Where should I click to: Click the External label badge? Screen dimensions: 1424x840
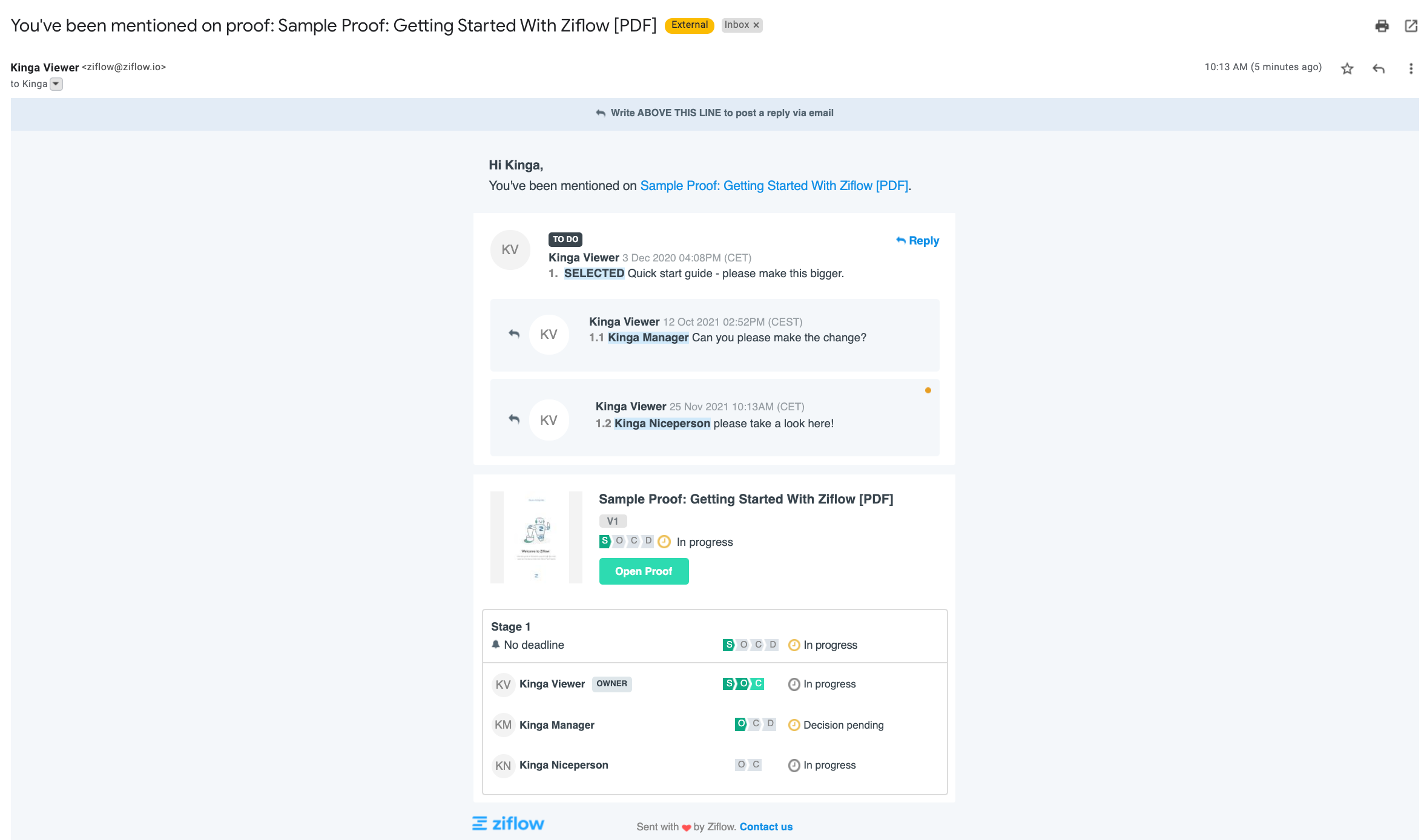point(689,25)
